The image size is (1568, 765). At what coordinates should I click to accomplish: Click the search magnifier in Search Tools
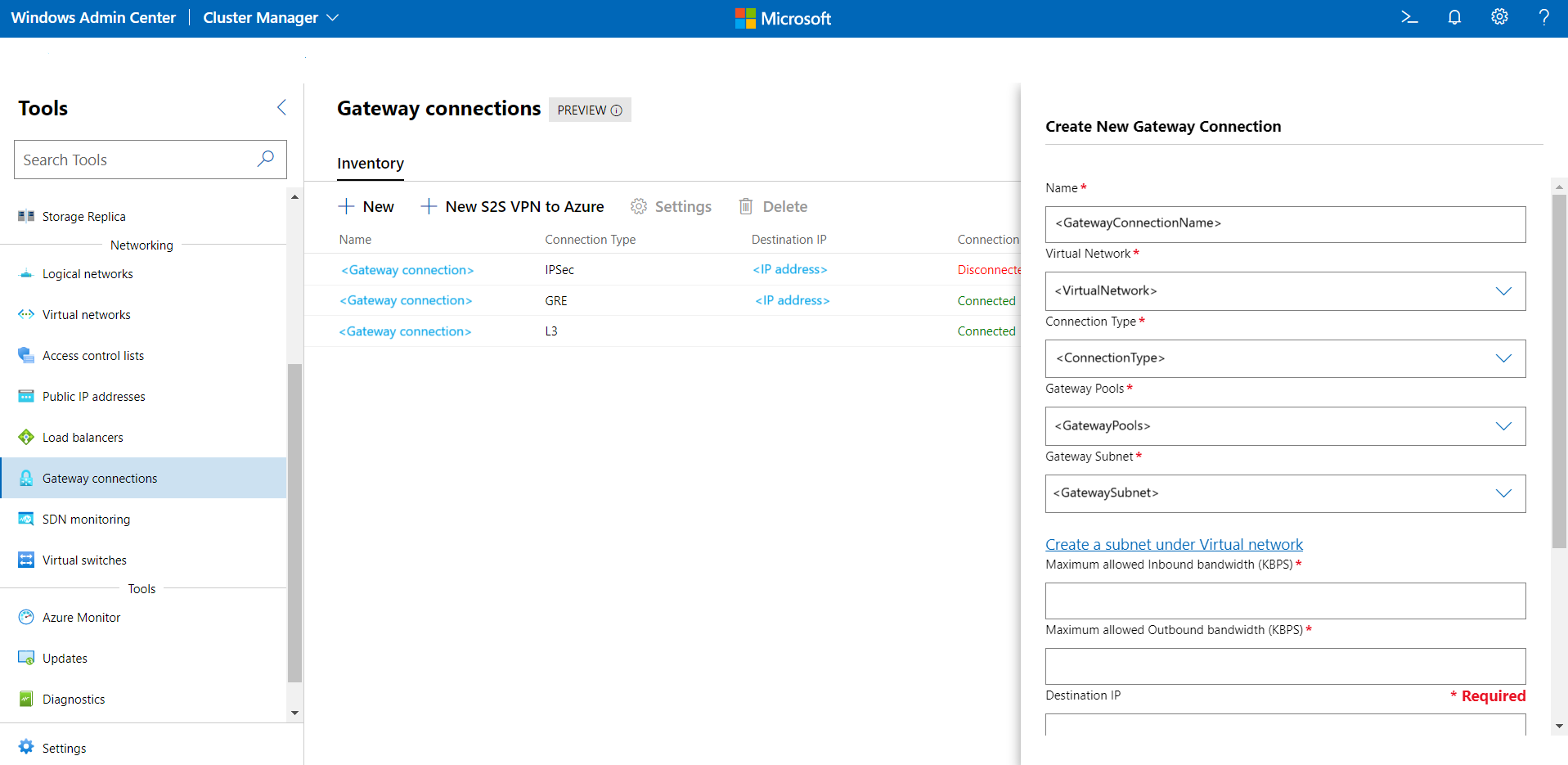point(266,159)
